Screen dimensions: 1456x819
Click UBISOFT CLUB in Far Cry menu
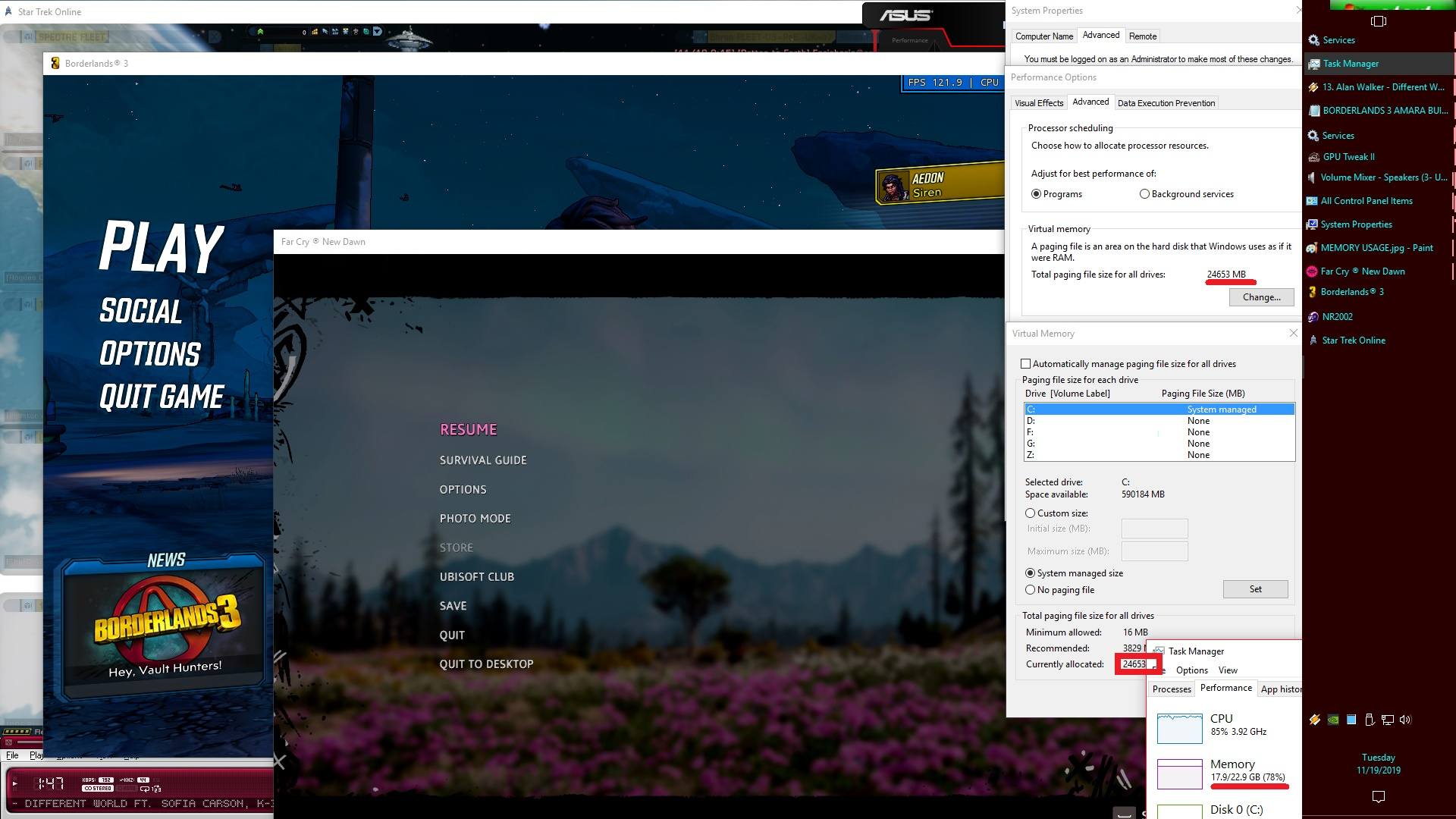477,577
